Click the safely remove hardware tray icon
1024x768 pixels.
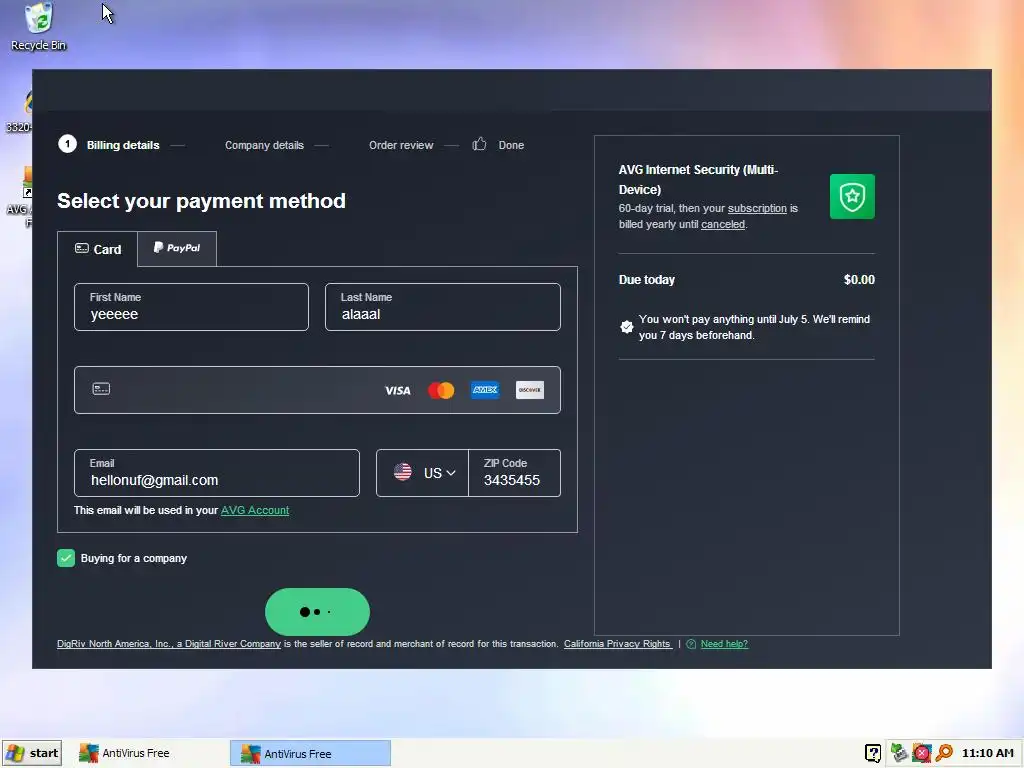(x=899, y=753)
